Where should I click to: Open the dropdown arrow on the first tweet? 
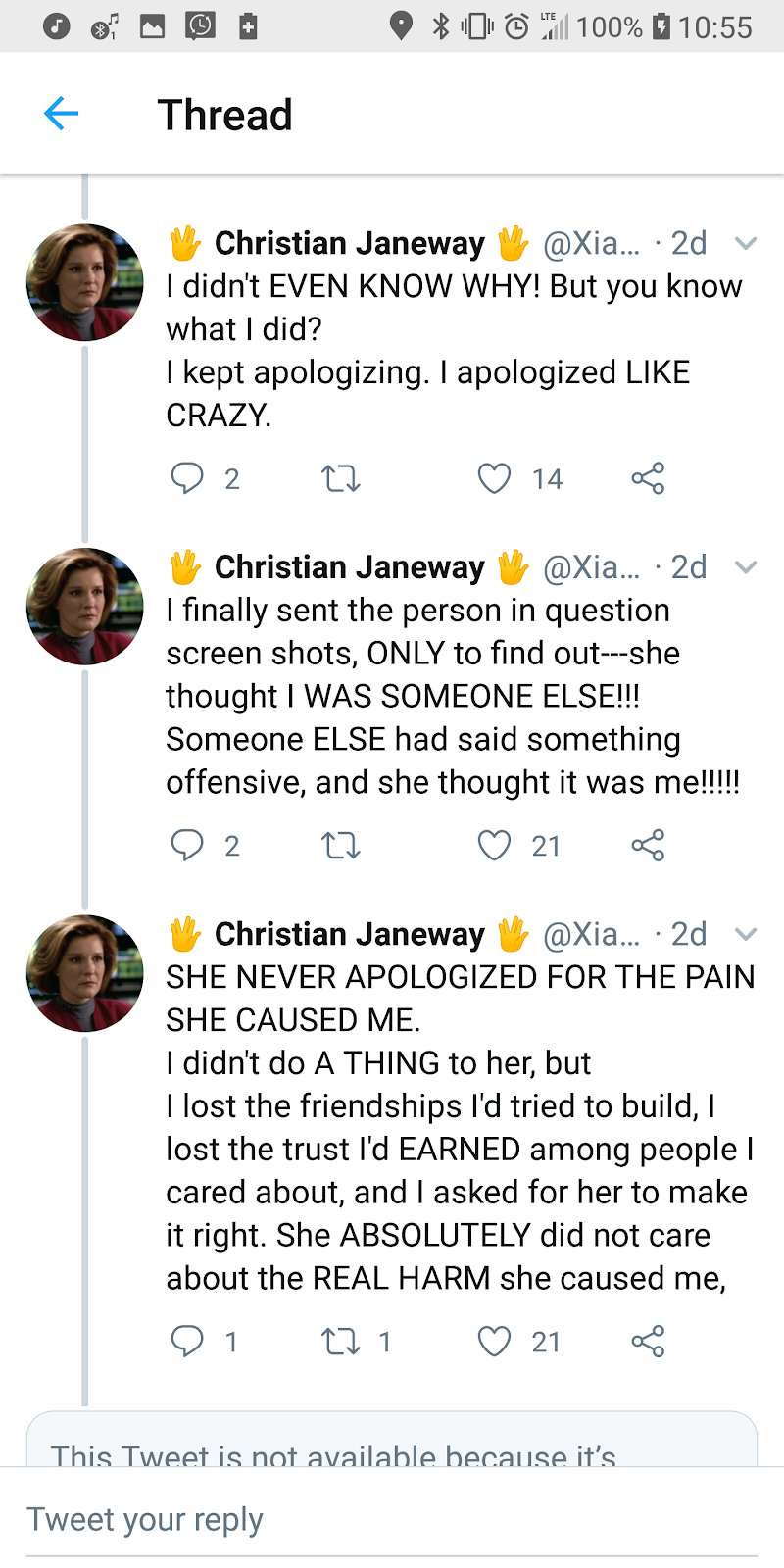pyautogui.click(x=746, y=243)
